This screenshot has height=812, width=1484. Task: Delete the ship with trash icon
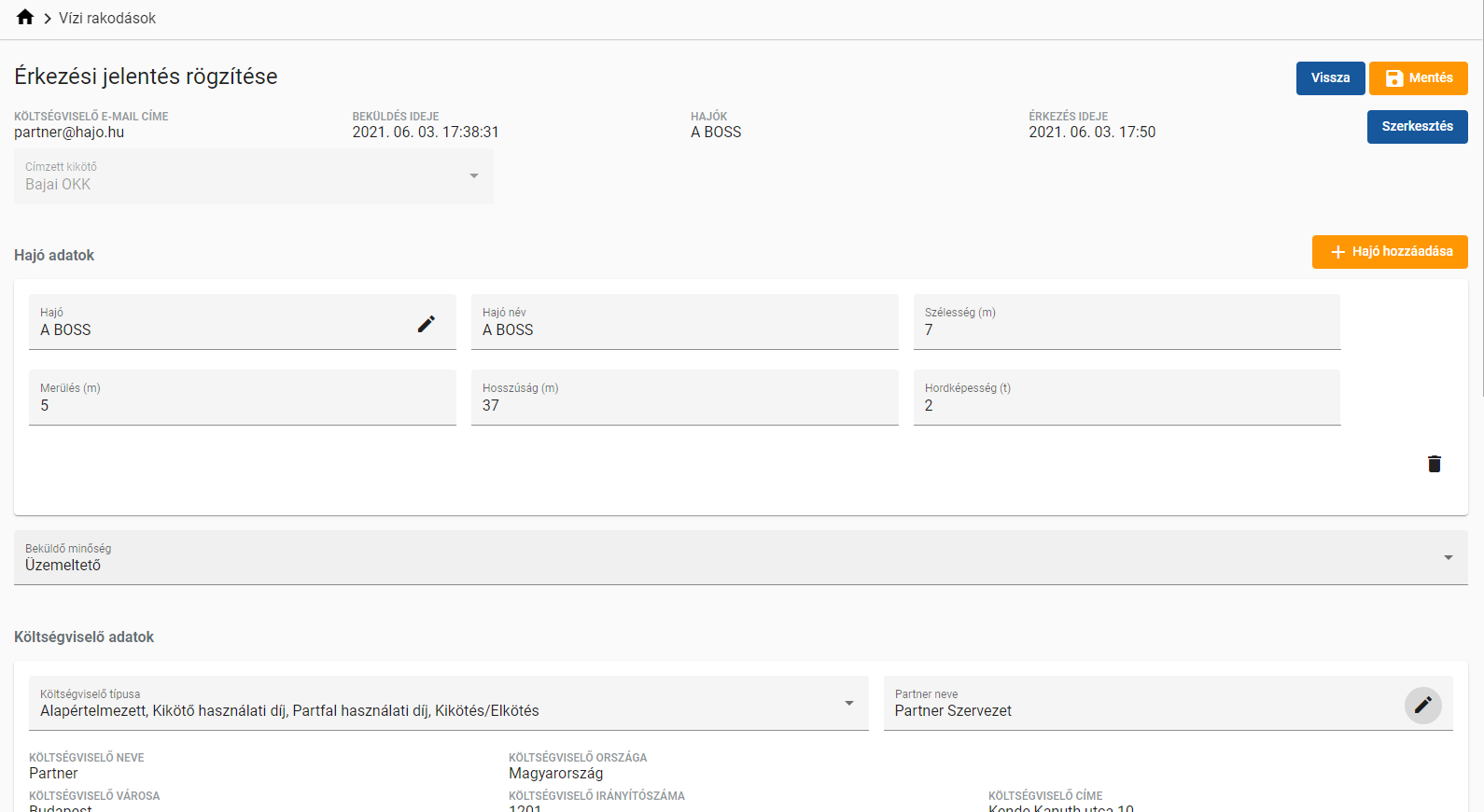[x=1434, y=464]
